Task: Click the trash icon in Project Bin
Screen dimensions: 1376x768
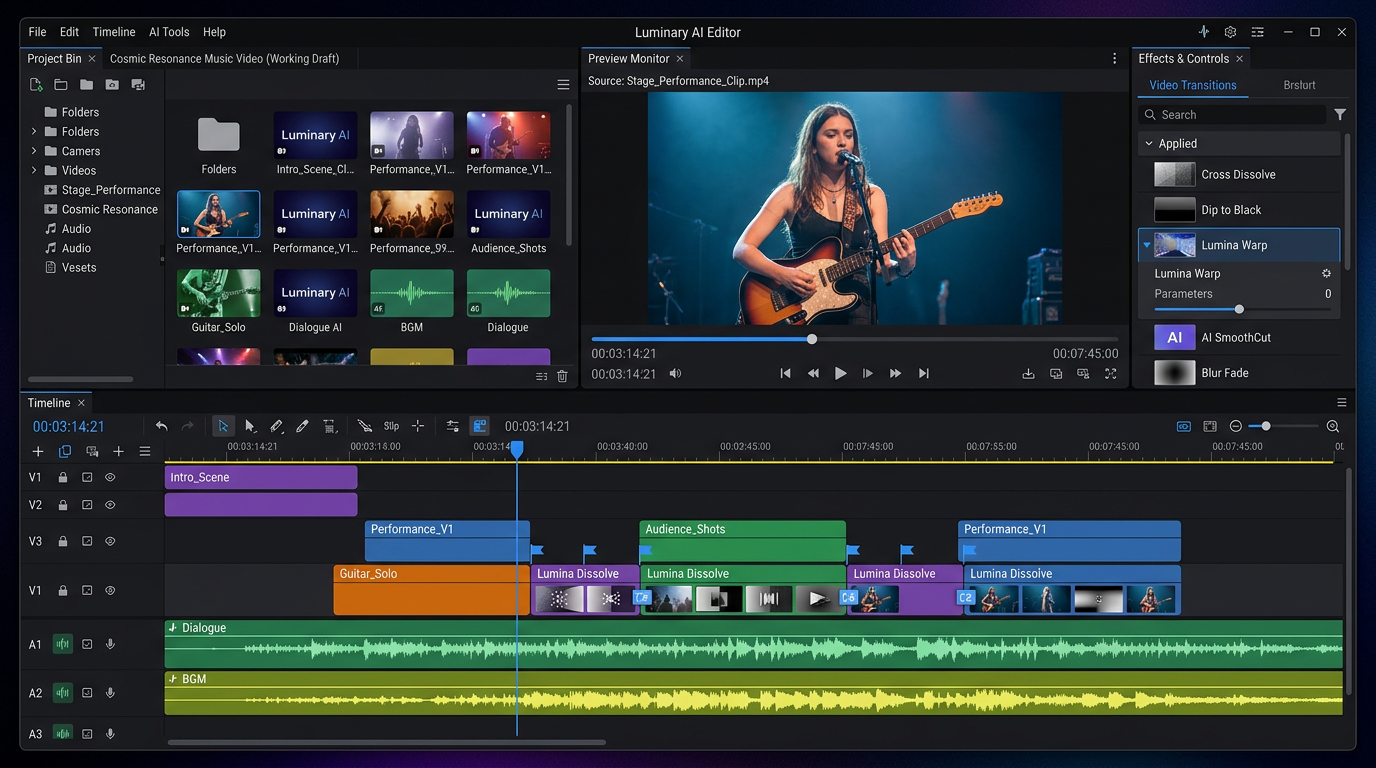Action: tap(562, 376)
